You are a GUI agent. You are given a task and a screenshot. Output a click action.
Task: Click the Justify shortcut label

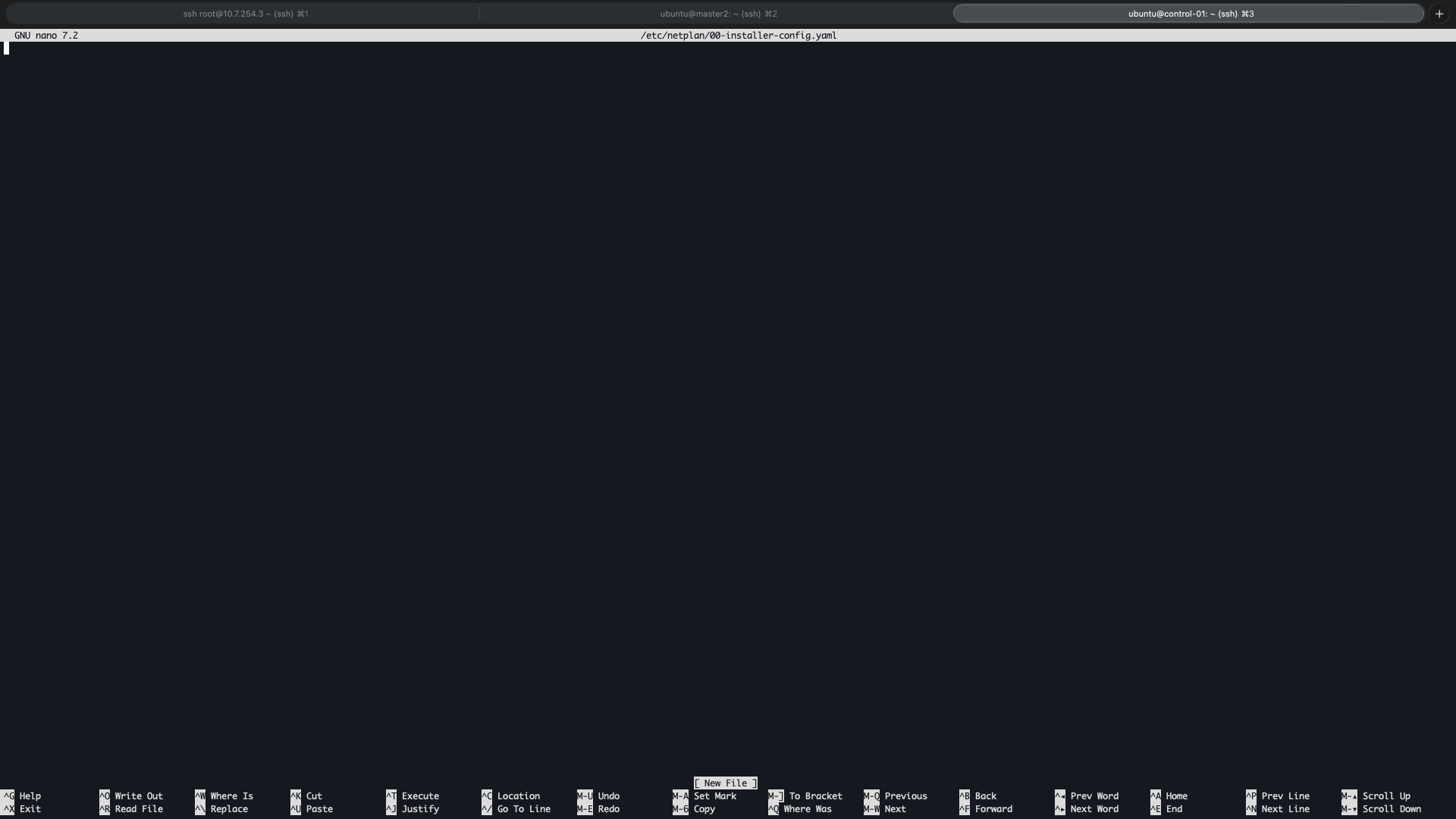(x=420, y=809)
